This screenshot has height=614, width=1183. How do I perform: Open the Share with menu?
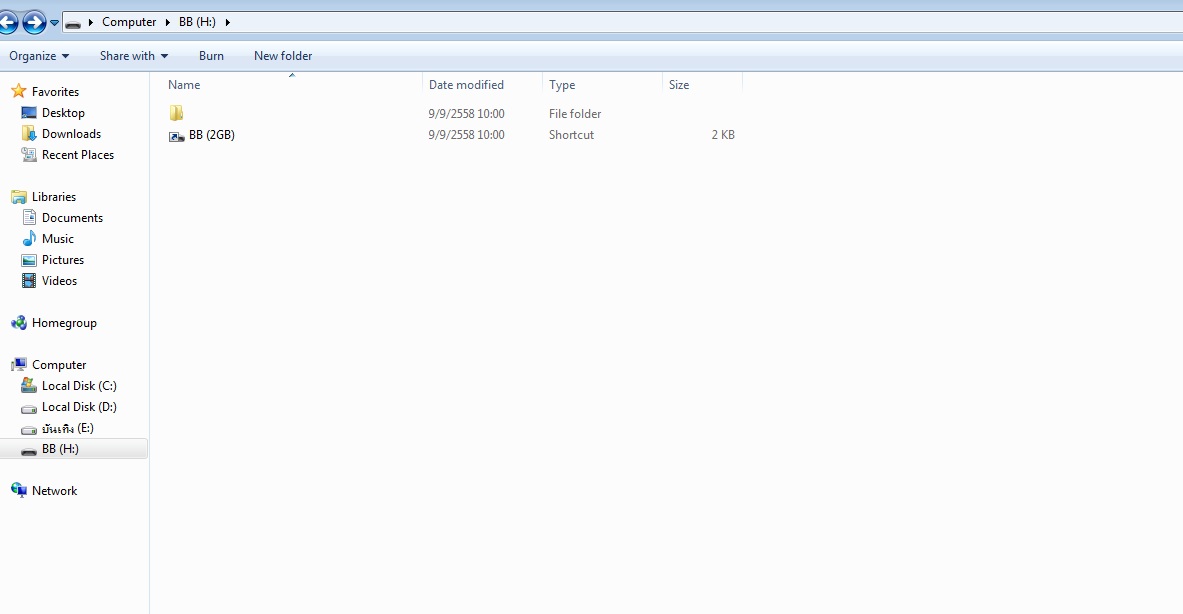pos(134,56)
